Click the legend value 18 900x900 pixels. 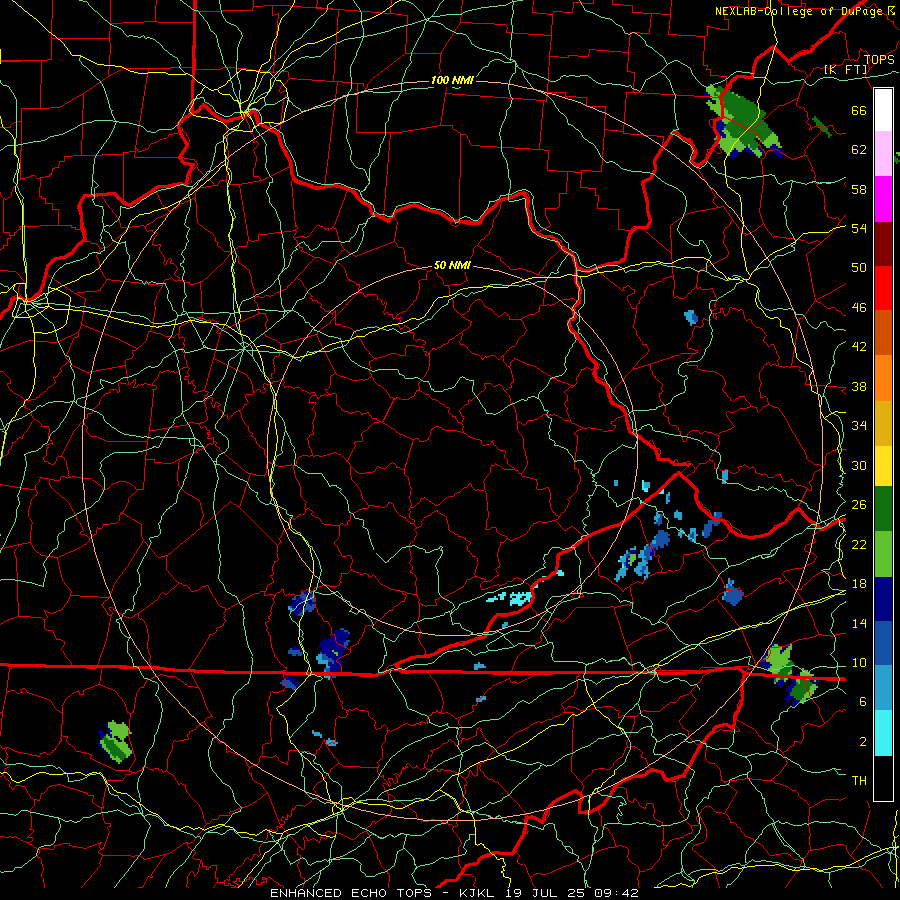(x=859, y=584)
